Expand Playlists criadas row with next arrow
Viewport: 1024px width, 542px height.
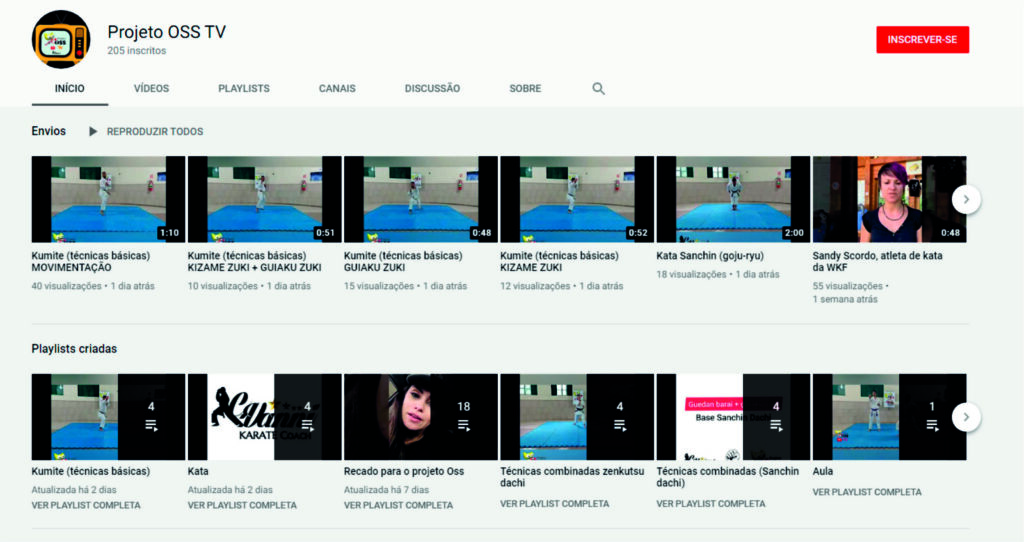click(965, 417)
